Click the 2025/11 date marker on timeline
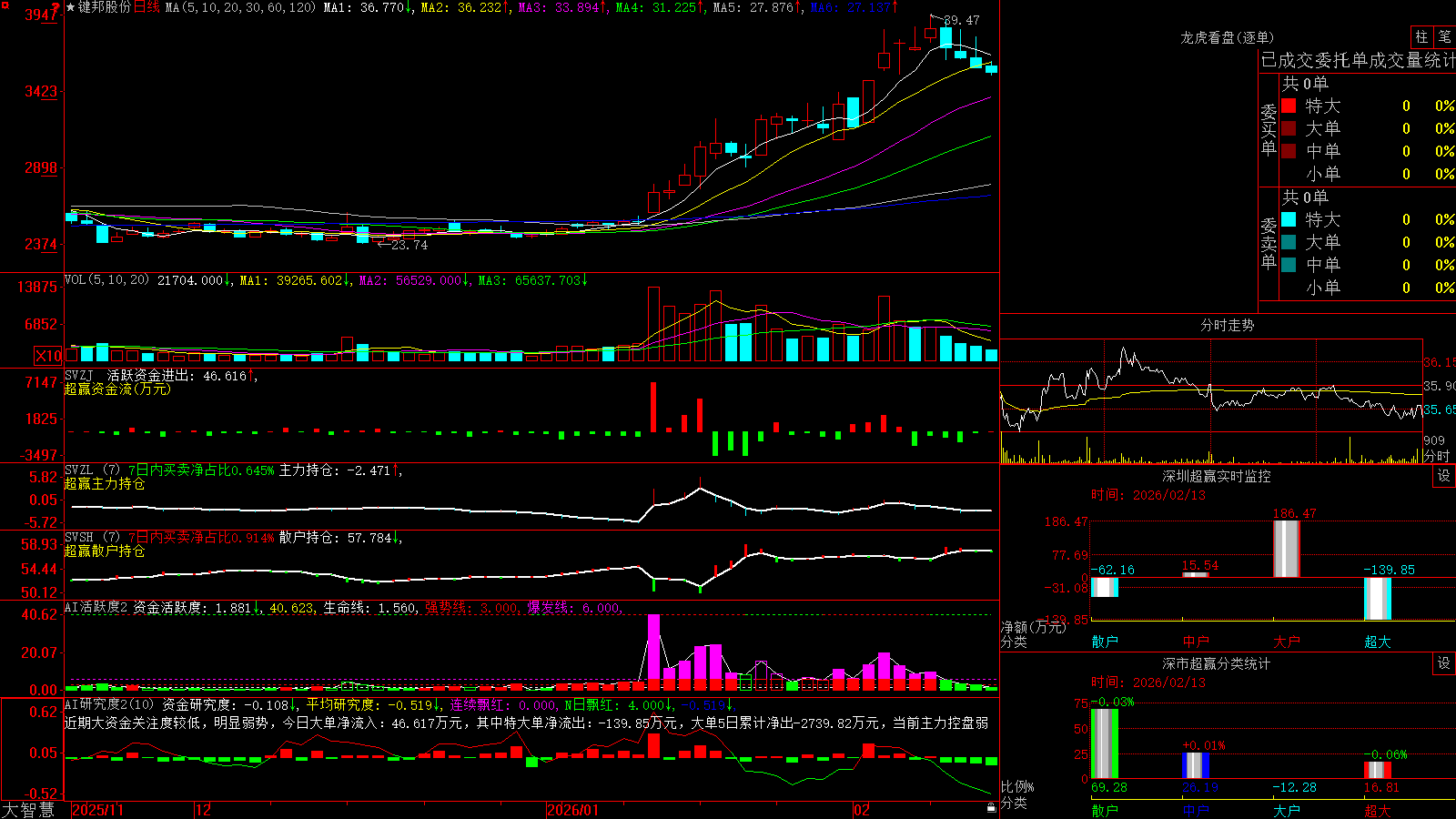The width and height of the screenshot is (1456, 819). point(97,810)
